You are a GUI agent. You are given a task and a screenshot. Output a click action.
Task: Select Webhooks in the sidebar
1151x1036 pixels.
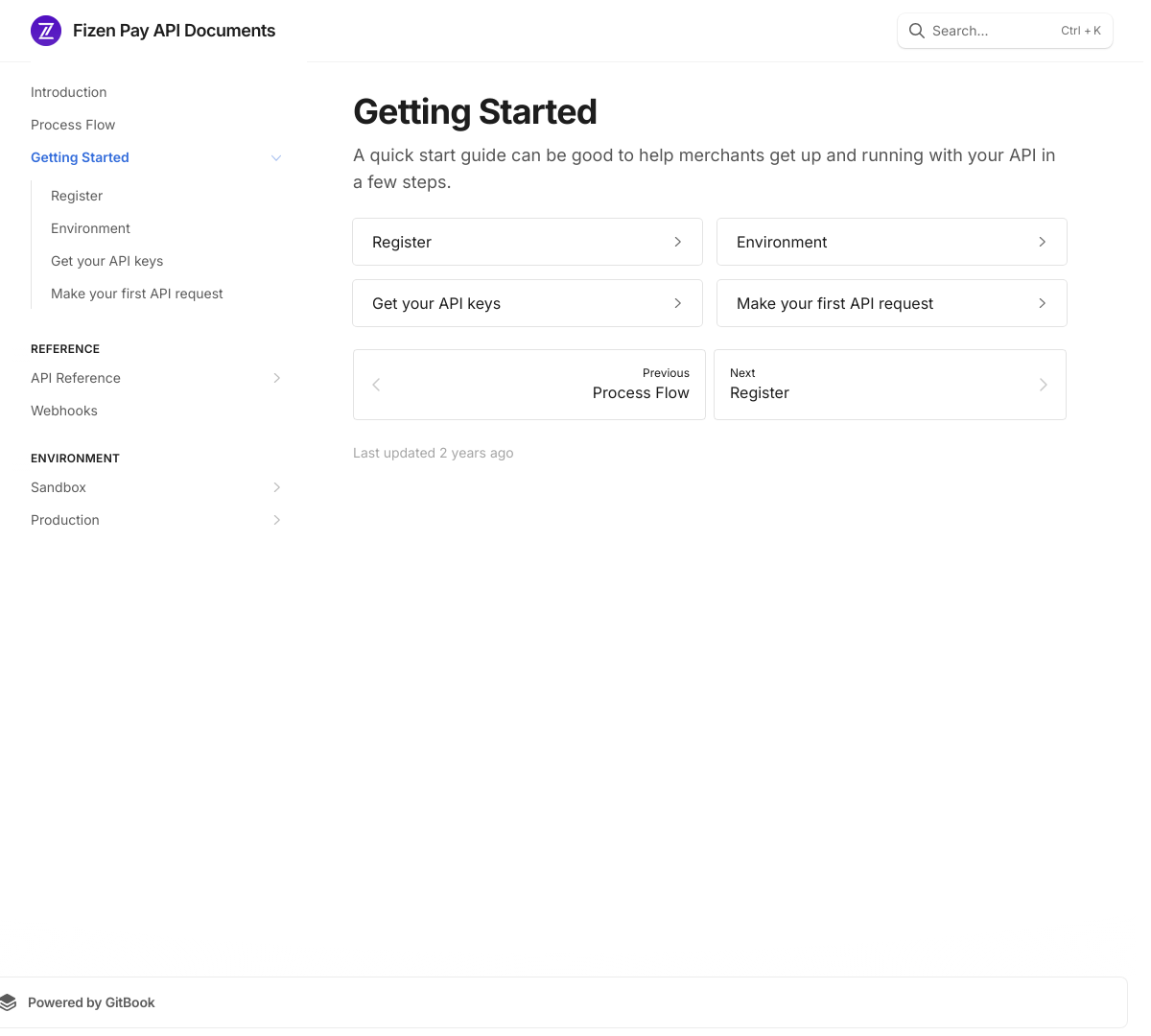click(x=64, y=411)
